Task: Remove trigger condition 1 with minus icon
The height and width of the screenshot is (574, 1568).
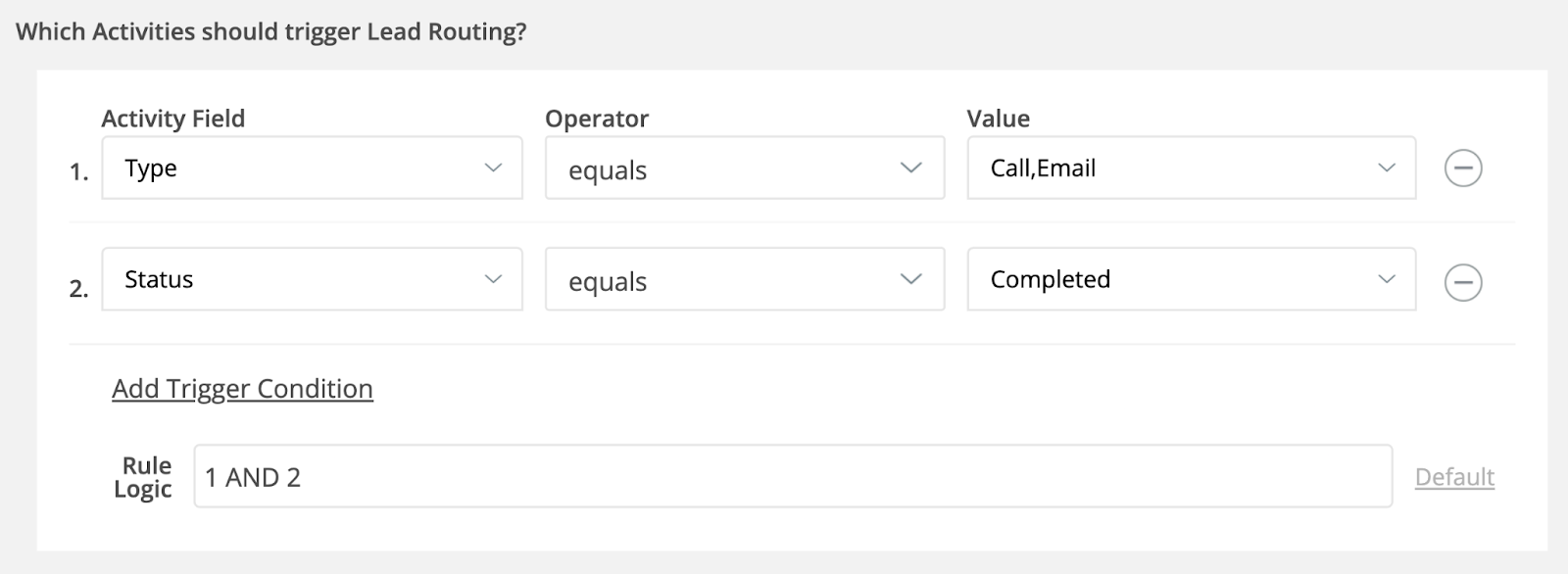Action: (1463, 168)
